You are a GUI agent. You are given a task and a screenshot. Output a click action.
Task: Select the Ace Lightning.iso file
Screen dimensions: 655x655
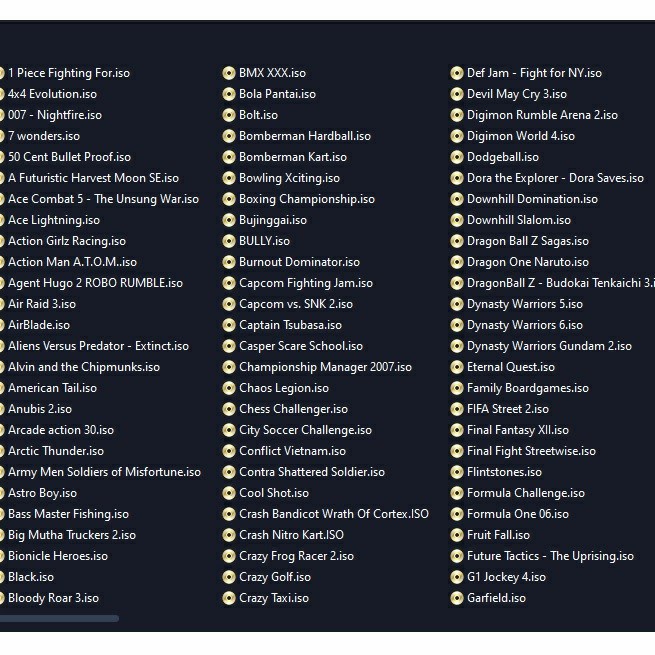point(54,220)
